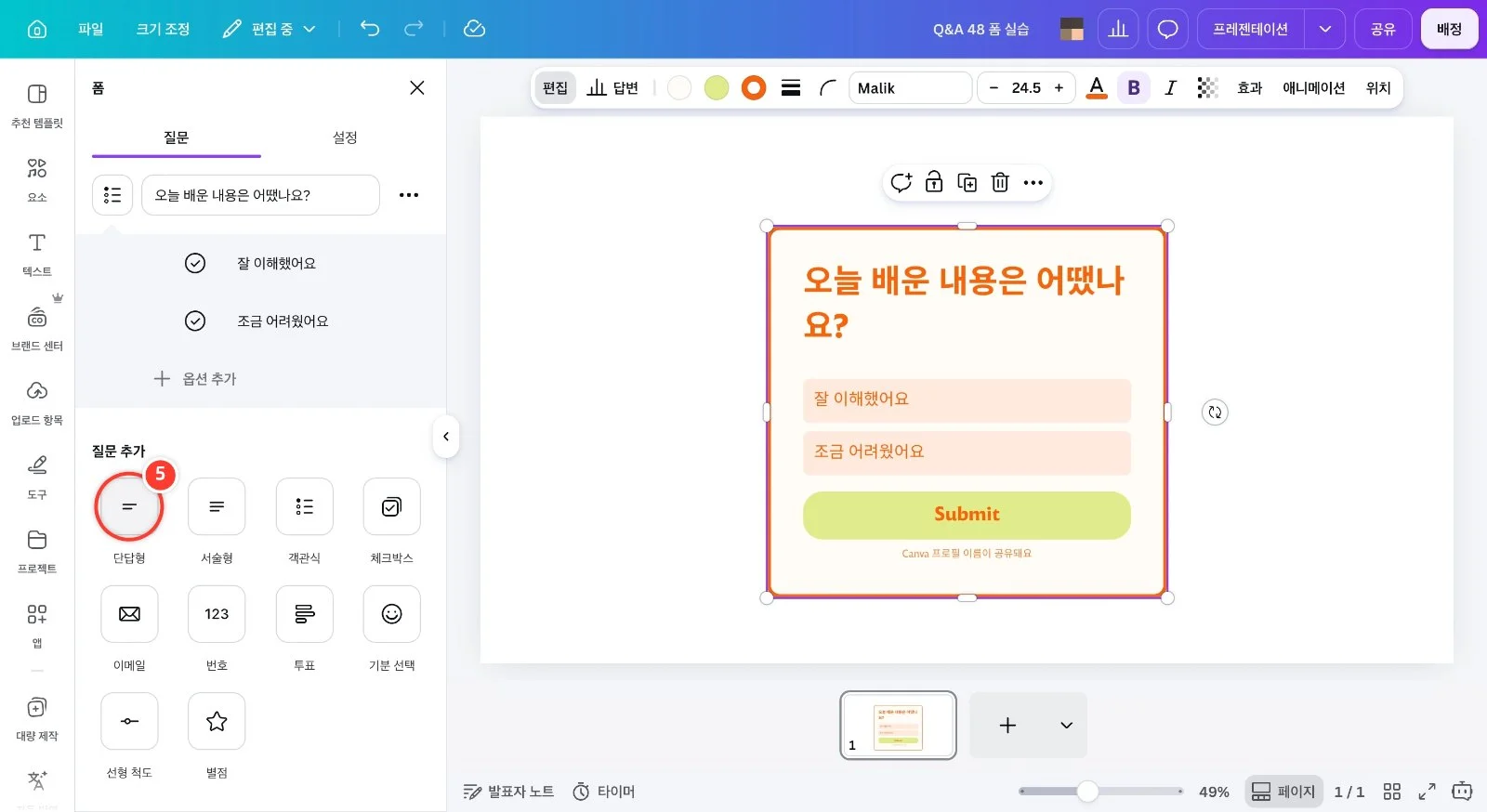Open the comments speech bubble in header
The image size is (1487, 812).
pos(1168,29)
